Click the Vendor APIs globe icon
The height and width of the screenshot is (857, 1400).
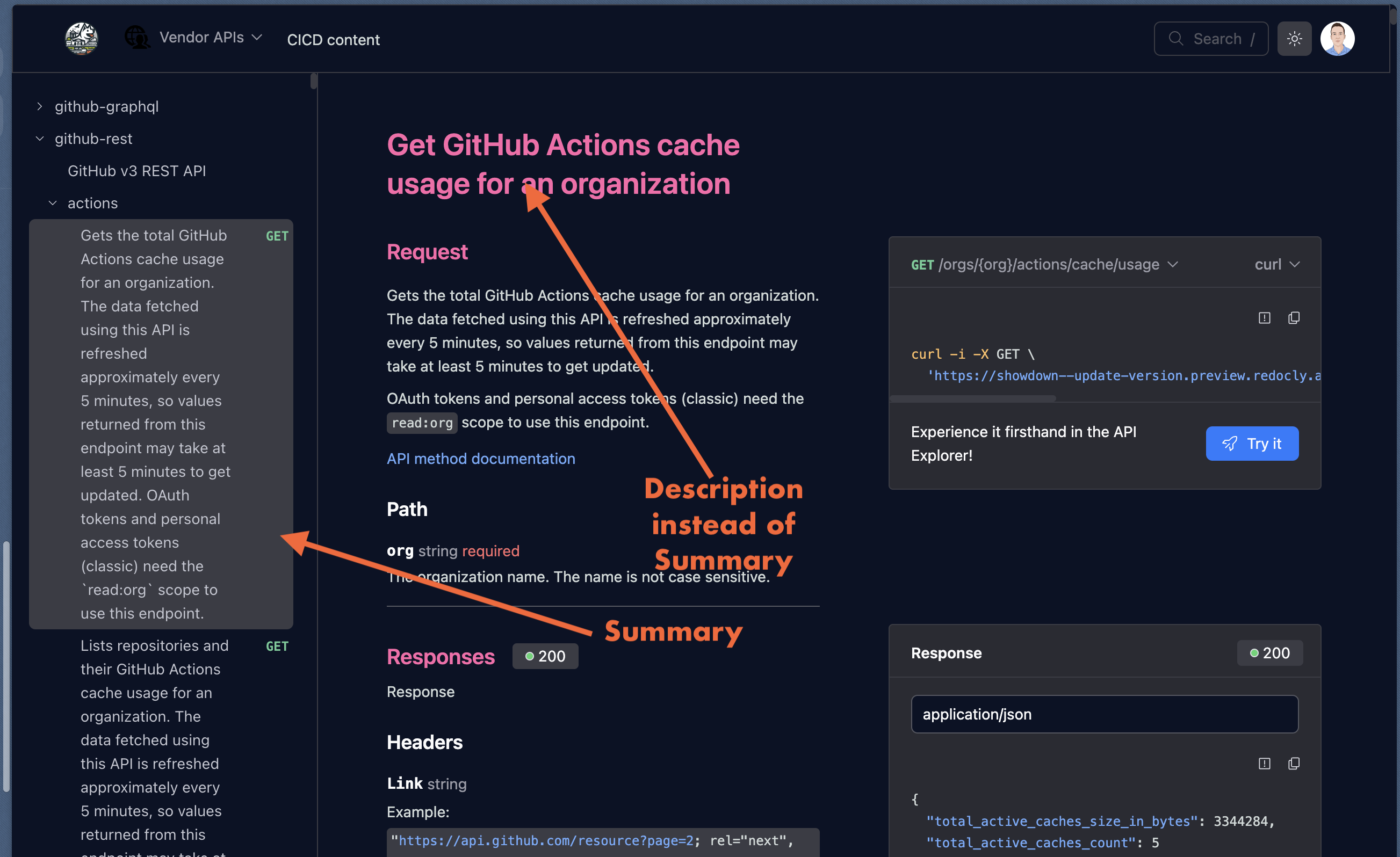coord(136,38)
